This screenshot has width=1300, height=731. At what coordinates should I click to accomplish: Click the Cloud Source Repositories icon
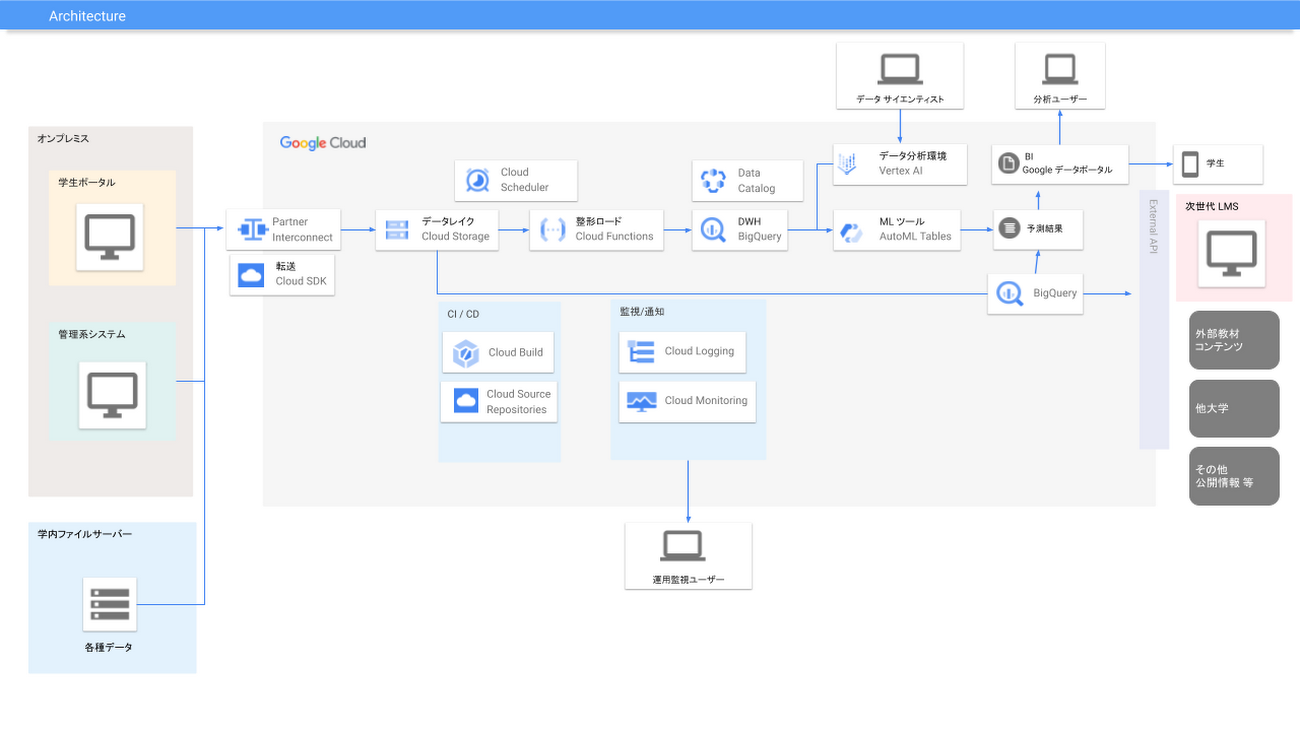point(466,401)
